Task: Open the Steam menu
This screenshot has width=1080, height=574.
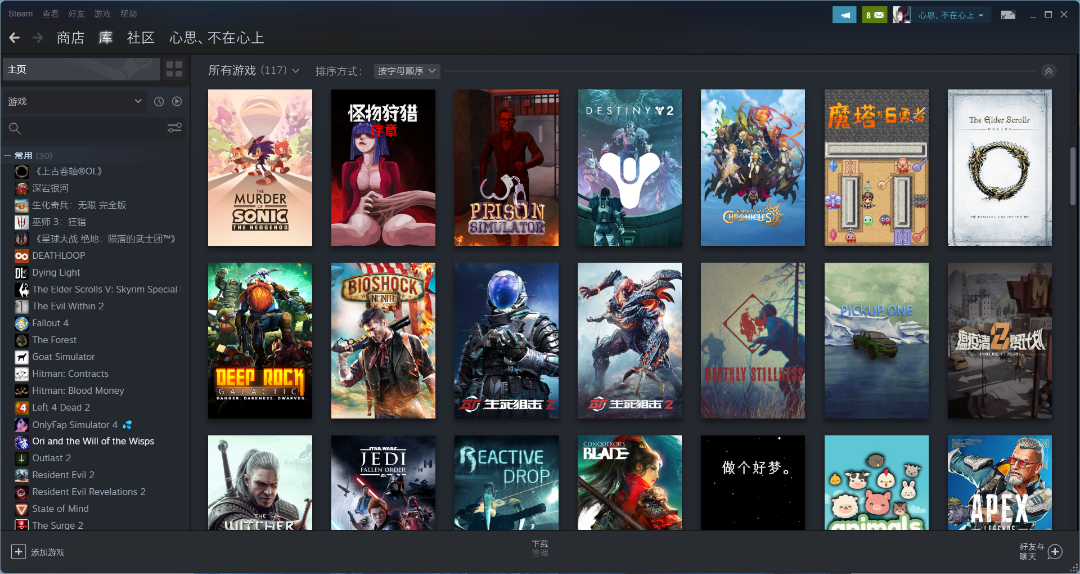Action: [20, 14]
